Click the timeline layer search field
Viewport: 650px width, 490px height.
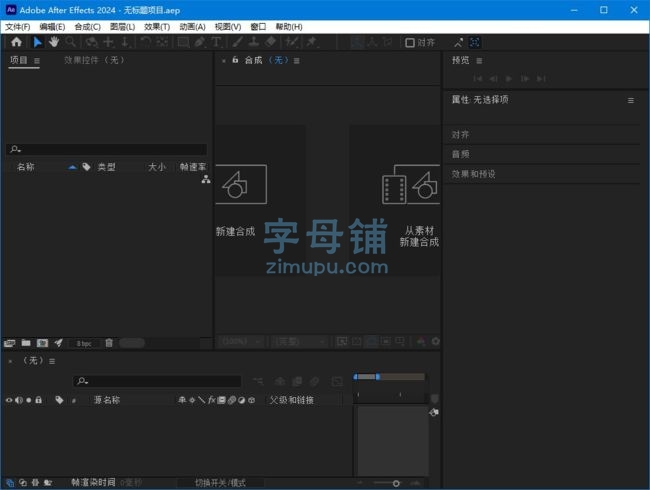pyautogui.click(x=157, y=381)
